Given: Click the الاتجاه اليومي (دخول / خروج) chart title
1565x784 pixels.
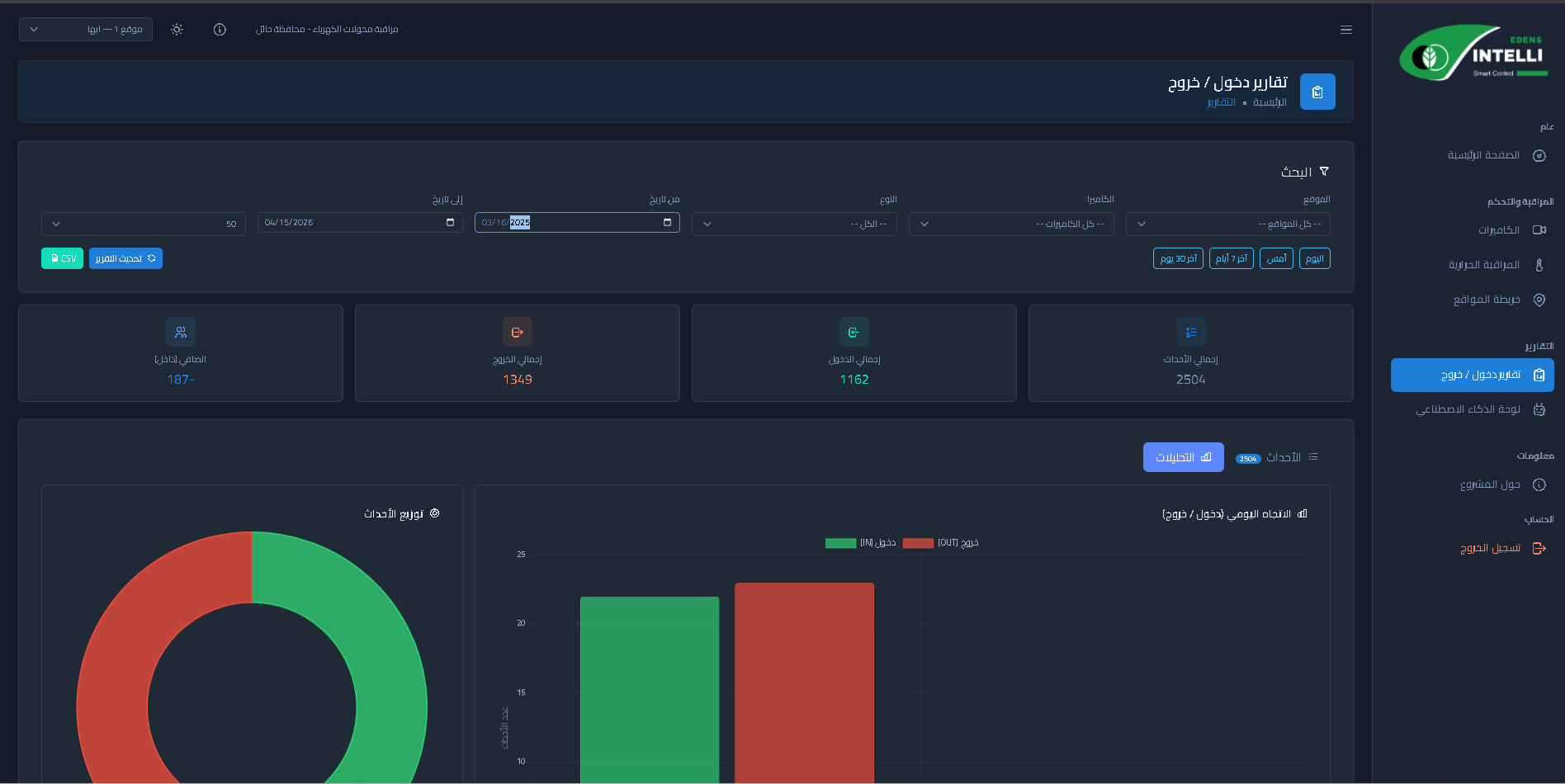Looking at the screenshot, I should point(1227,514).
